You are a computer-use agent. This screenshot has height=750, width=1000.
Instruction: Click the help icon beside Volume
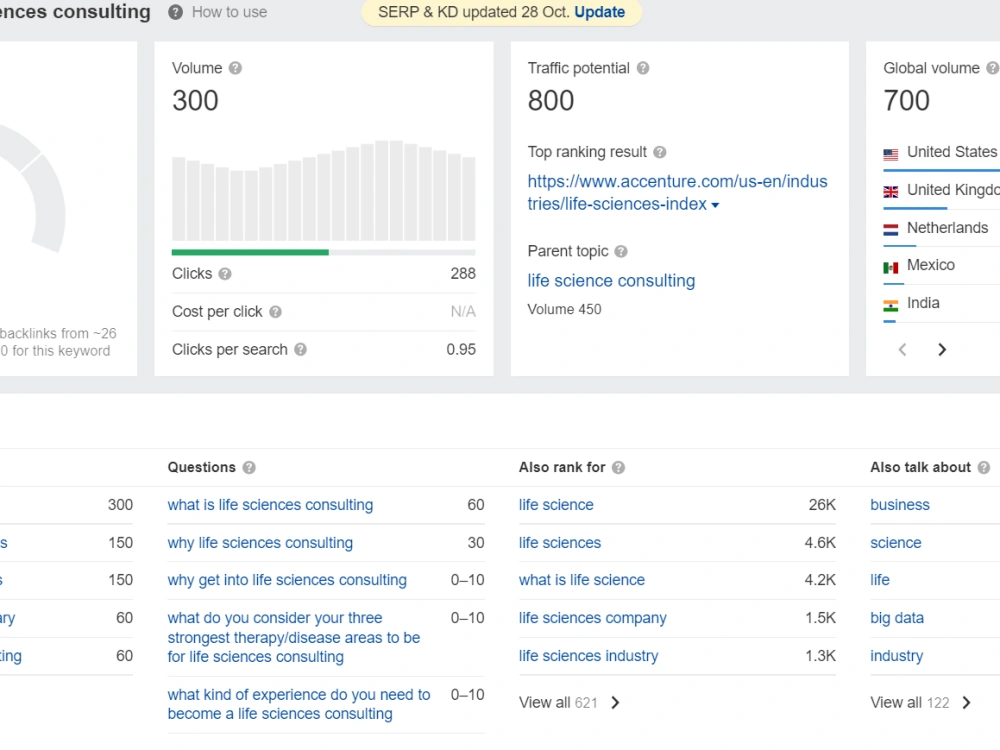[x=235, y=68]
